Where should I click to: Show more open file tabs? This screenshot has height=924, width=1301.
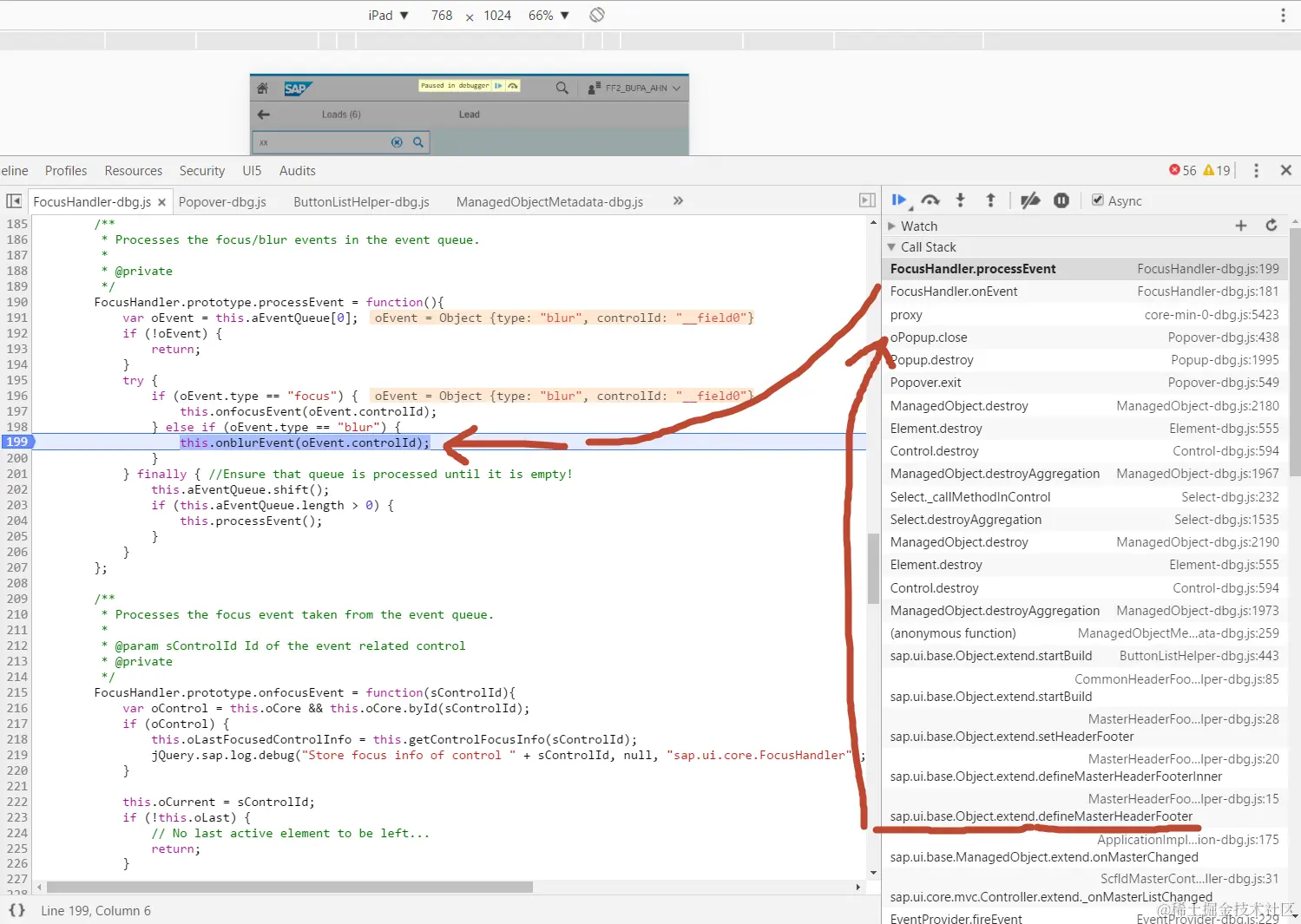(x=678, y=200)
